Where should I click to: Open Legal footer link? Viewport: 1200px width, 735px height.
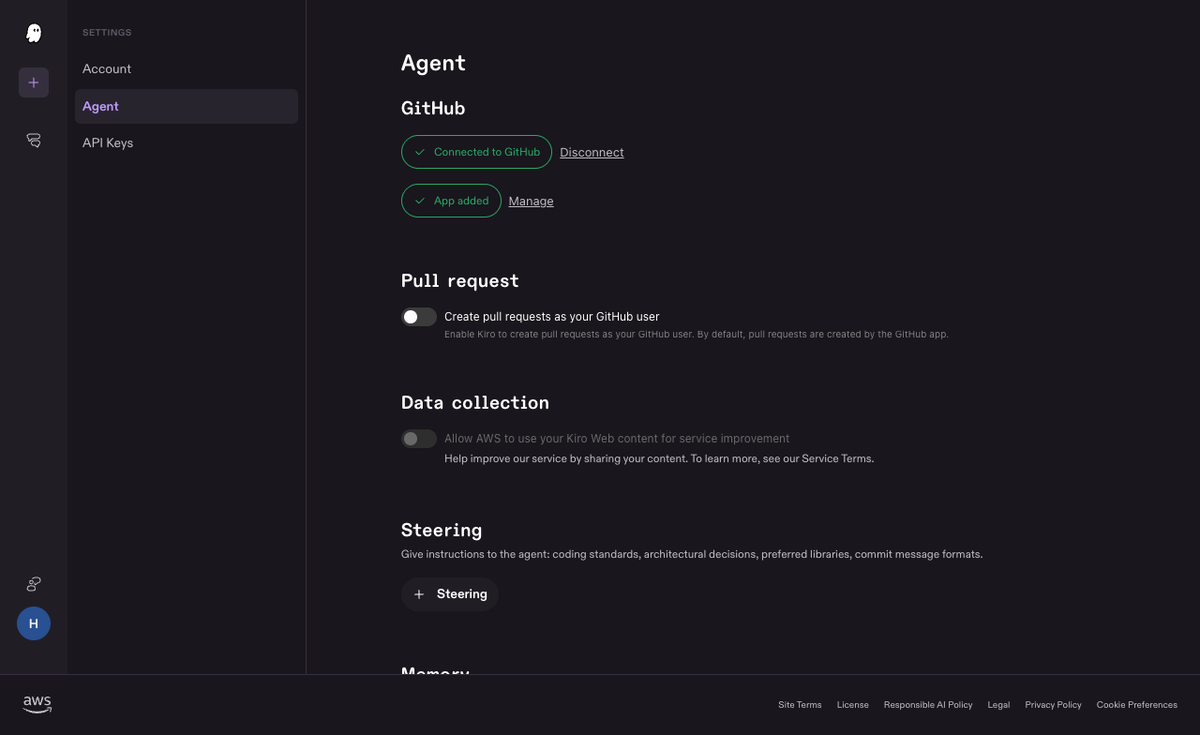[999, 705]
